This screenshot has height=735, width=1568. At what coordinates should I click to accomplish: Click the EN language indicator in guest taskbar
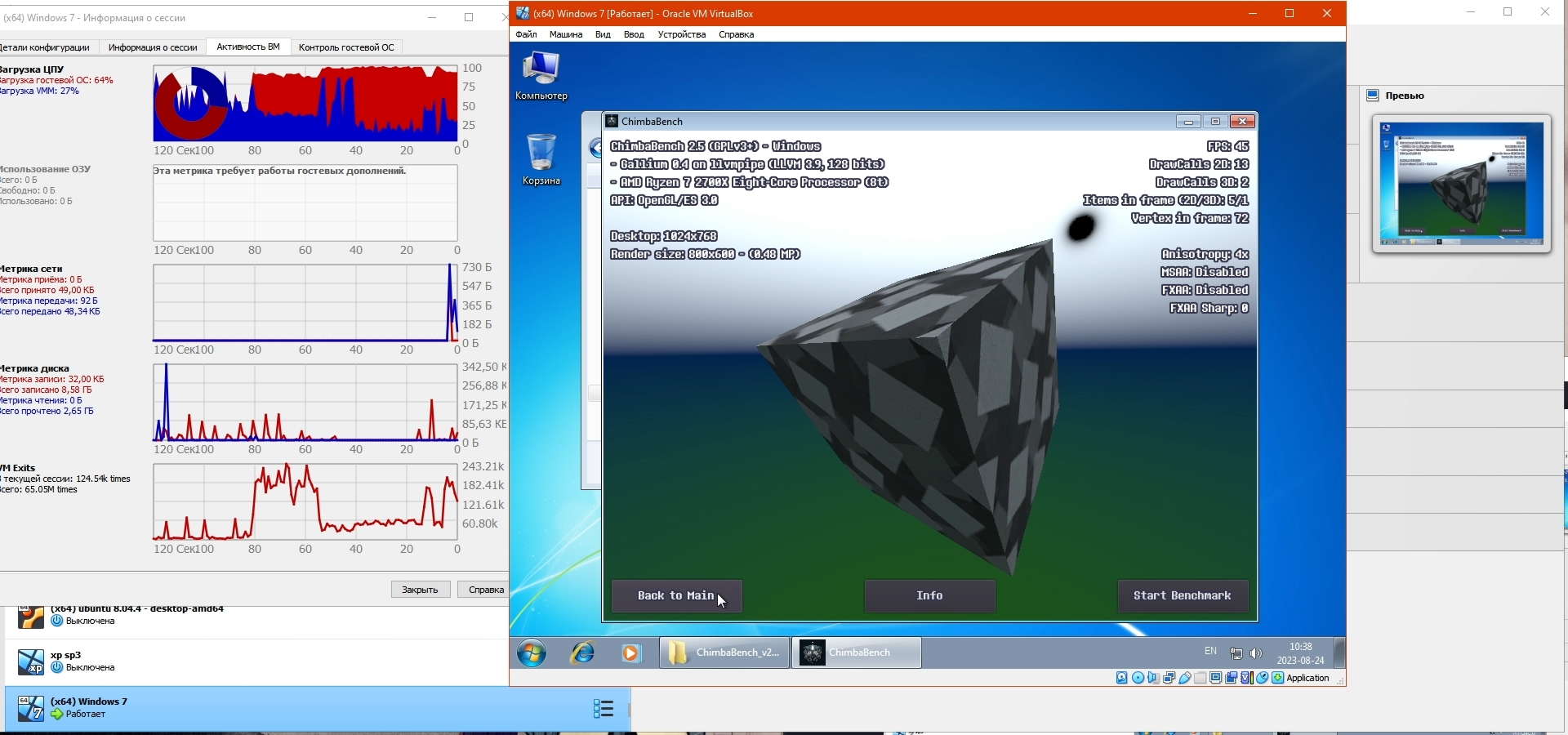coord(1210,651)
